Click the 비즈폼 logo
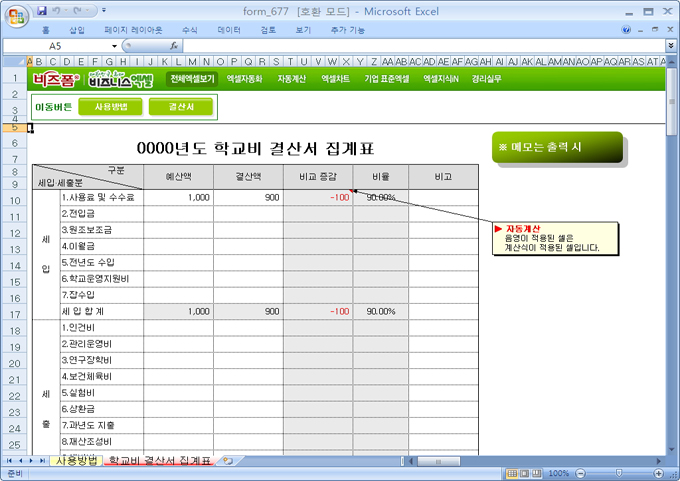The image size is (680, 481). tap(56, 80)
